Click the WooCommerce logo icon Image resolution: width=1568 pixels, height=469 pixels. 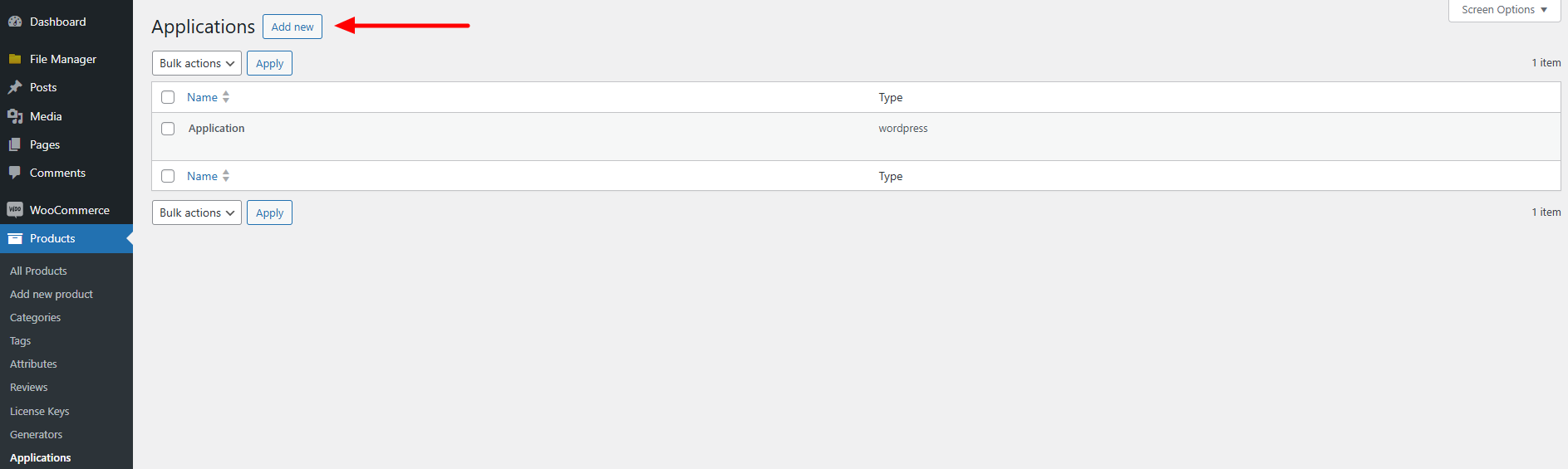click(15, 210)
